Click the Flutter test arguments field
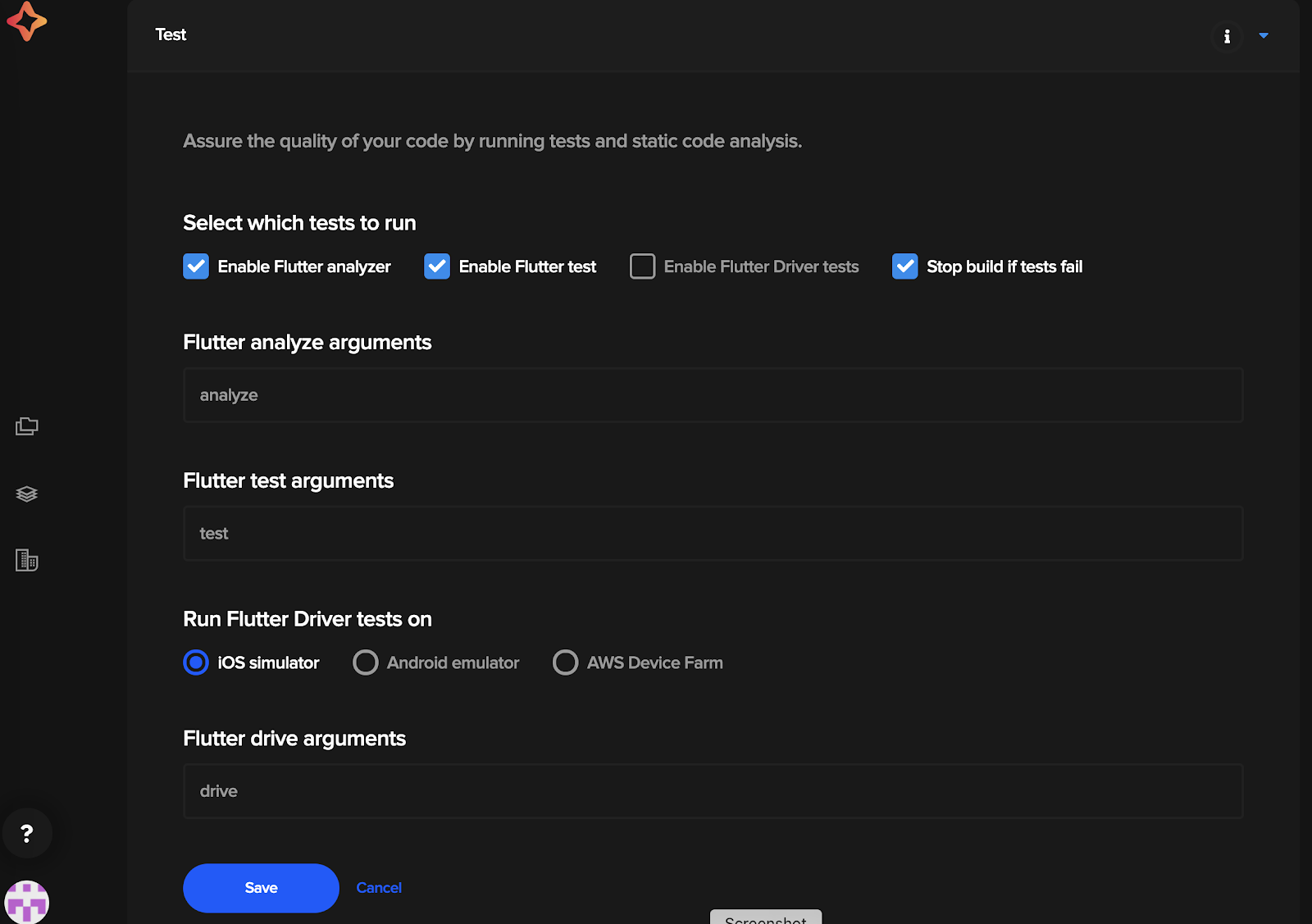The width and height of the screenshot is (1312, 924). tap(713, 534)
